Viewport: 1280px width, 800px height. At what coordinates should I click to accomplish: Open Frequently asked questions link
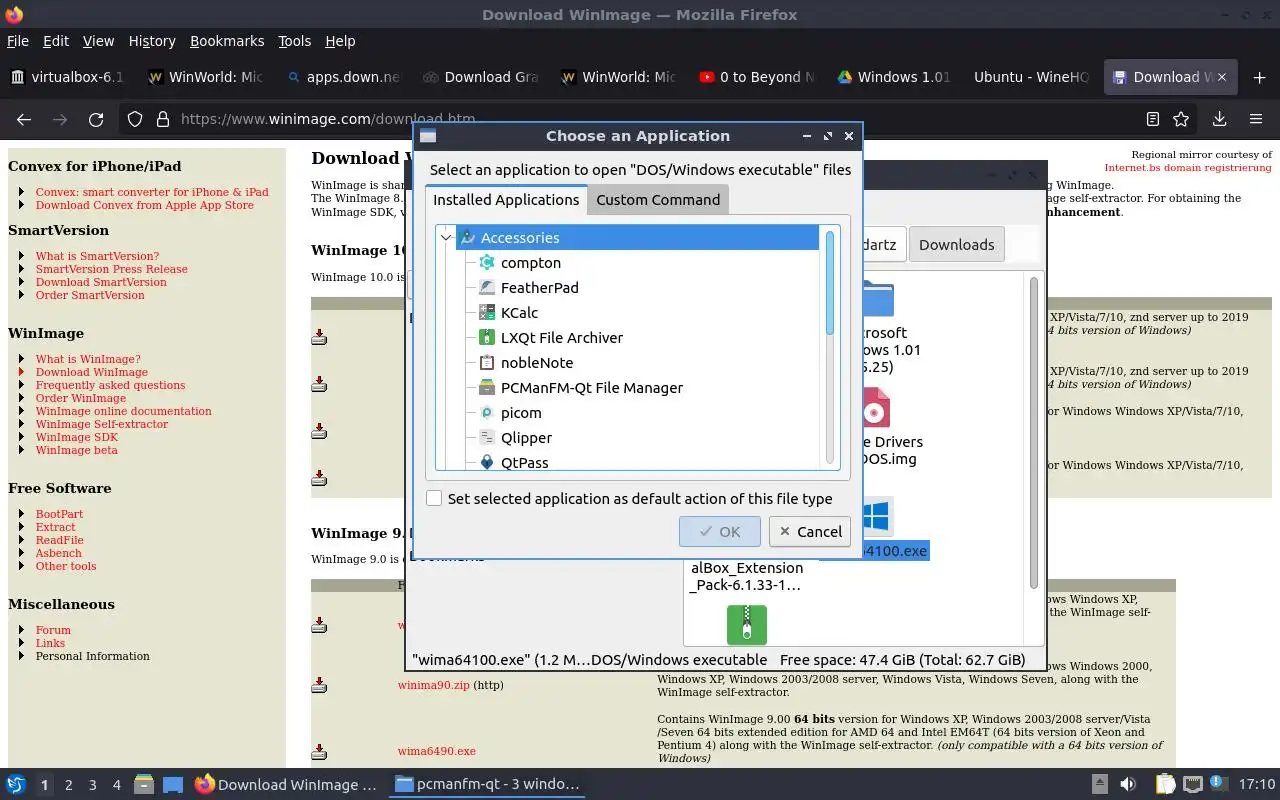(110, 385)
